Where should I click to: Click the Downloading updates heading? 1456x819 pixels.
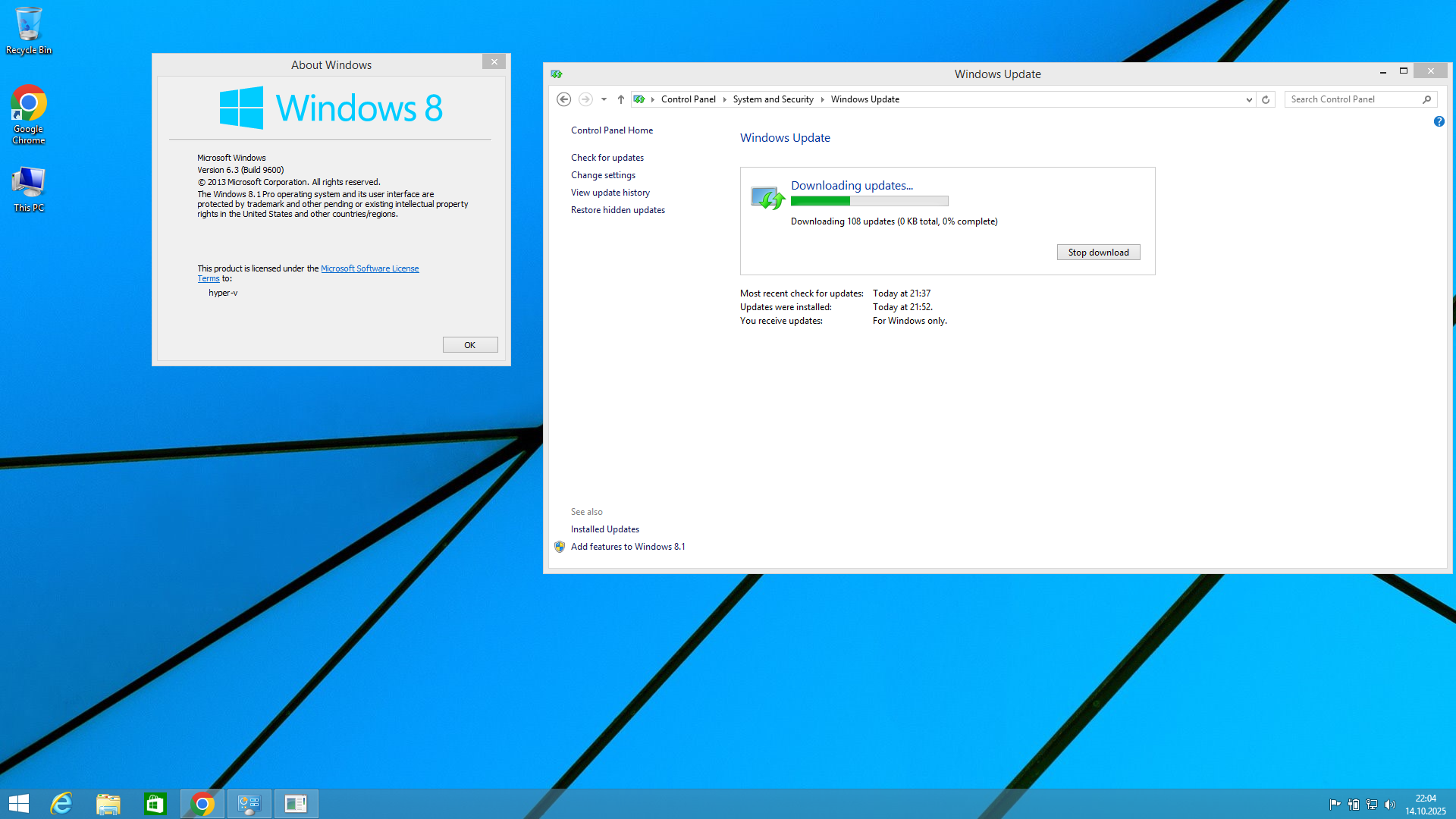click(852, 185)
